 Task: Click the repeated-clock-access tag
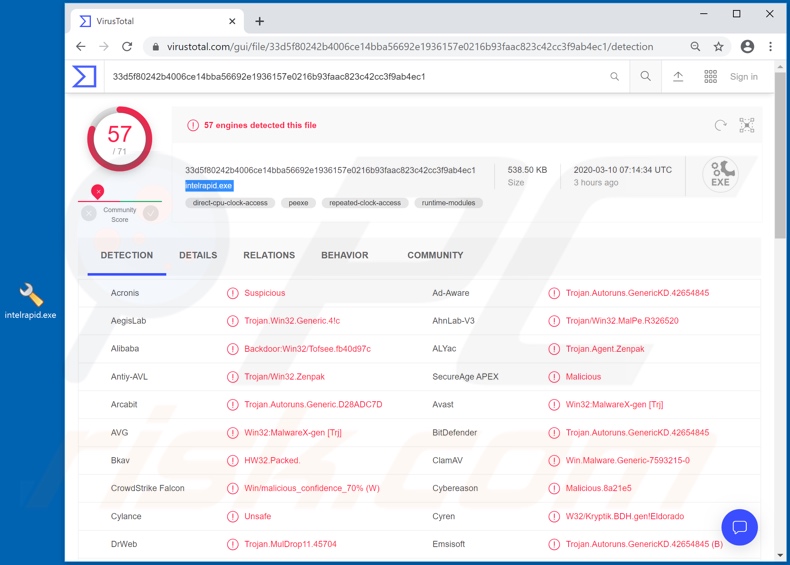coord(365,203)
